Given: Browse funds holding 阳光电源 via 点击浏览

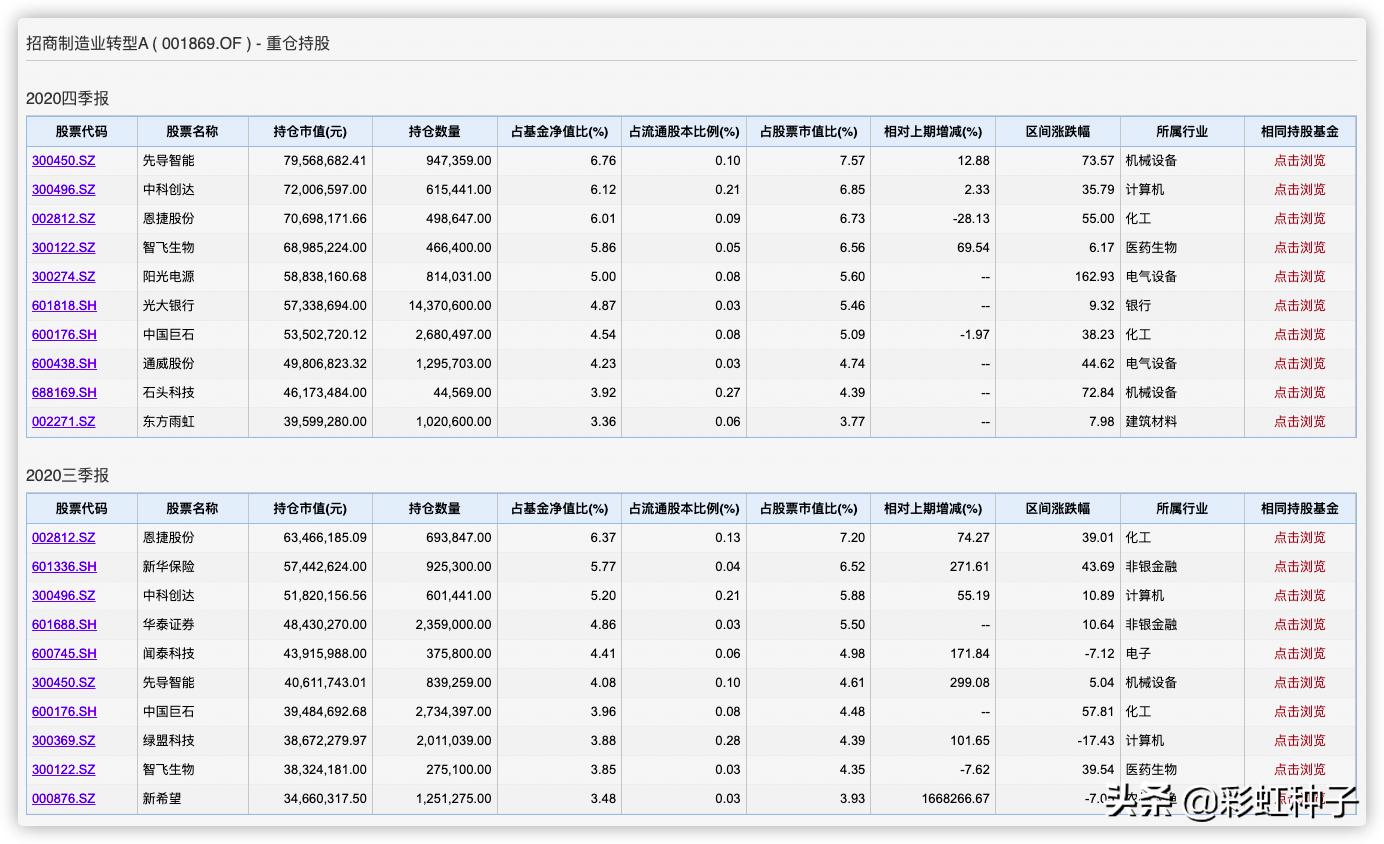Looking at the screenshot, I should click(1299, 276).
